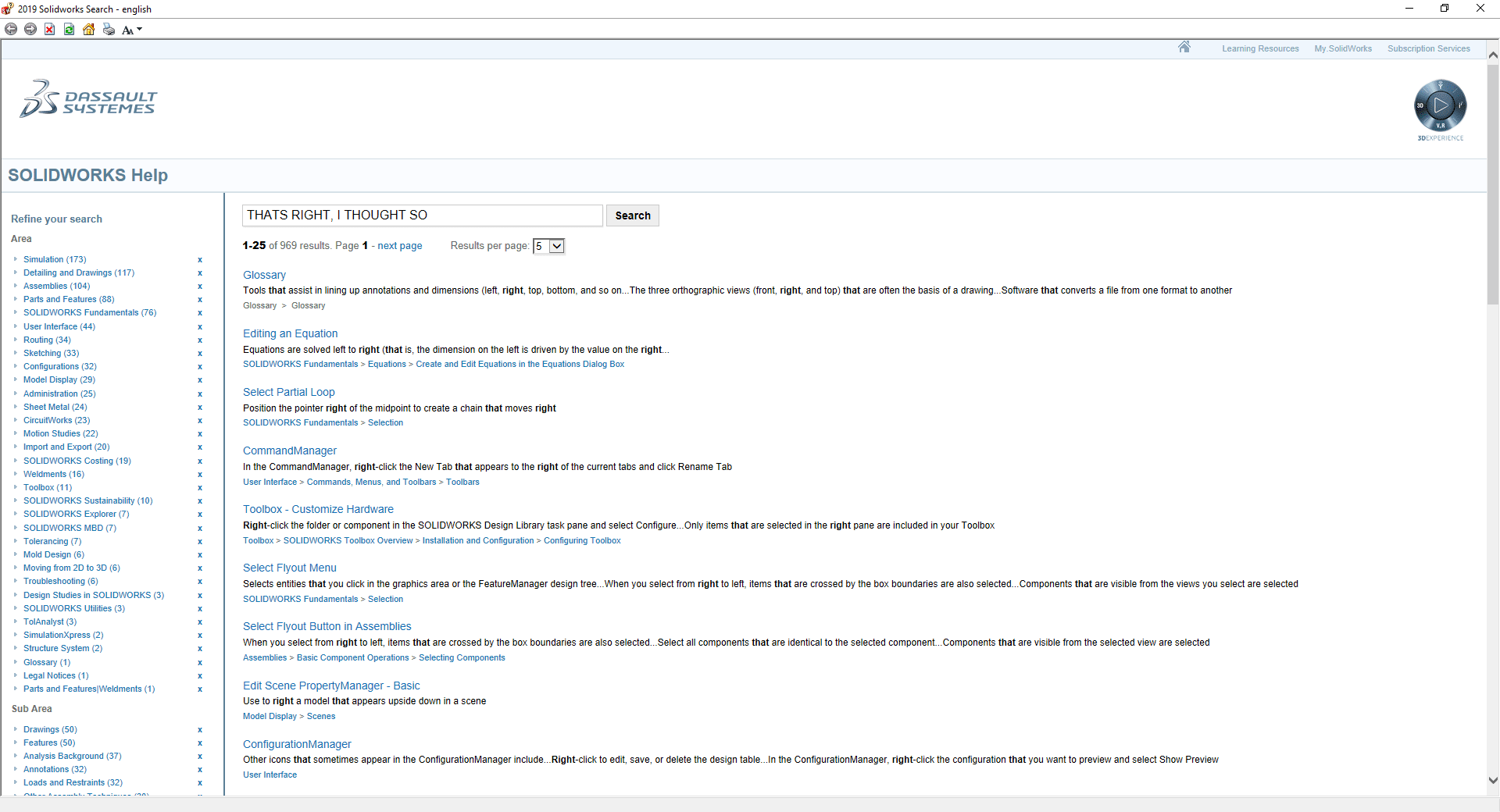Click the vertical scrollbar up arrow
The image size is (1500, 812).
point(1493,55)
